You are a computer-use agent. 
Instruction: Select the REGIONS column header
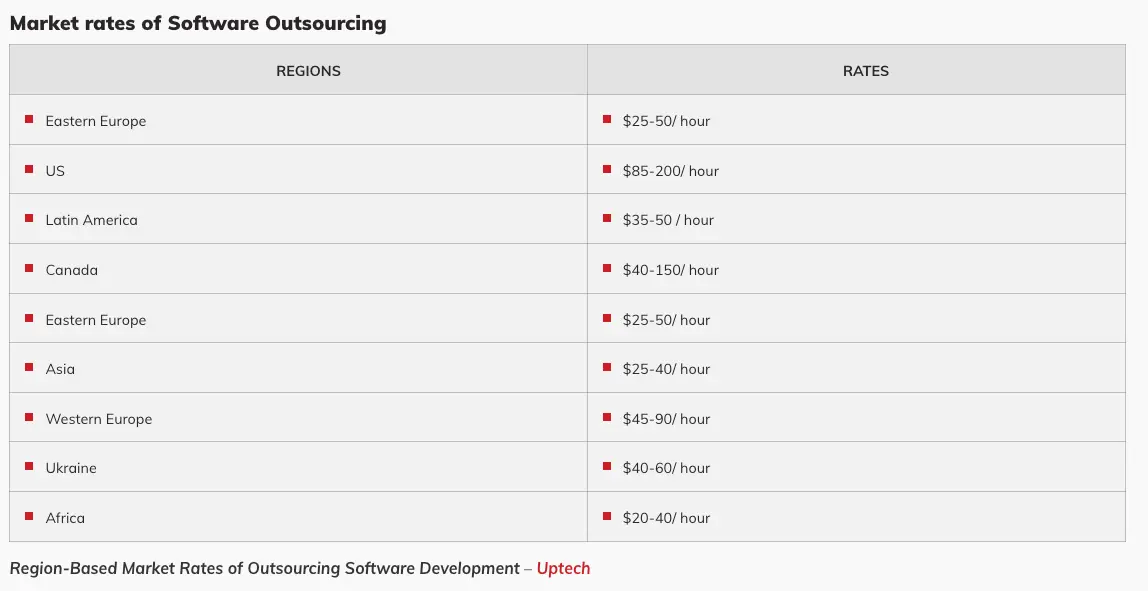pyautogui.click(x=308, y=70)
